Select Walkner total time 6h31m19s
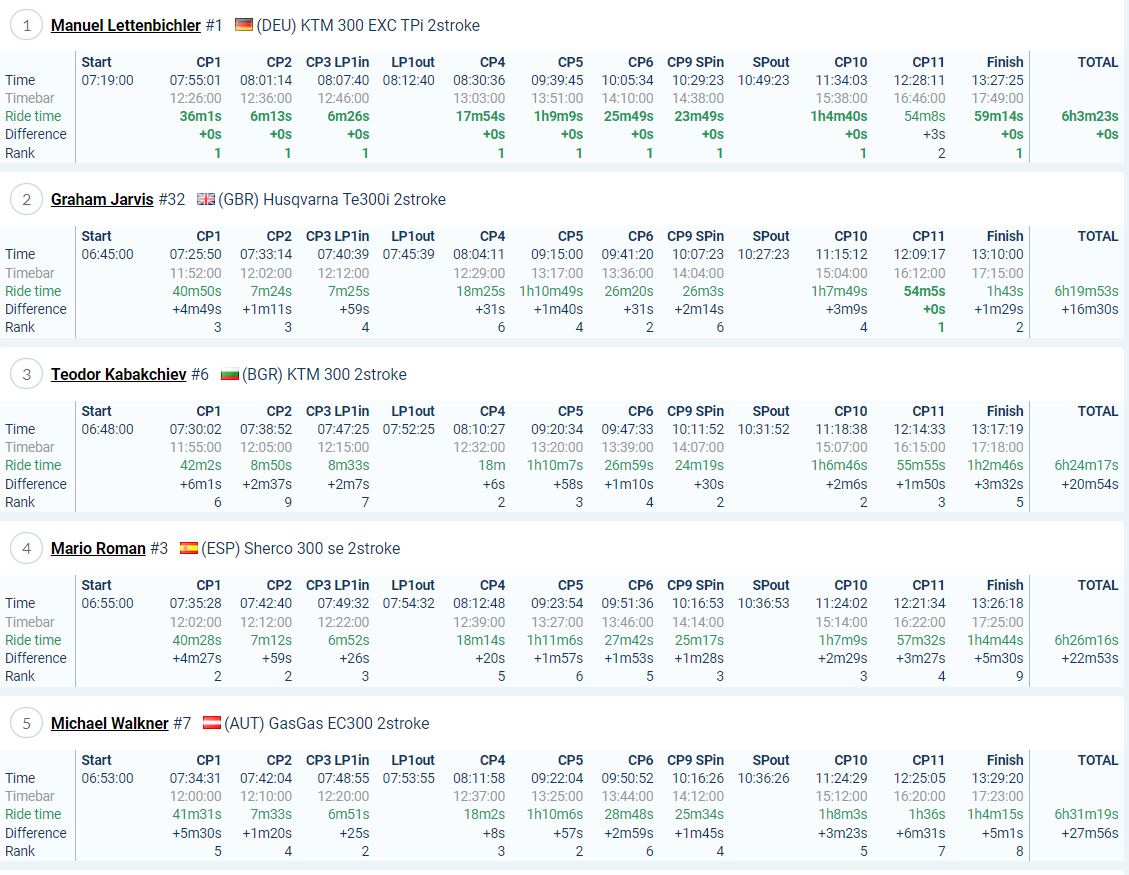Image resolution: width=1129 pixels, height=875 pixels. coord(1086,815)
